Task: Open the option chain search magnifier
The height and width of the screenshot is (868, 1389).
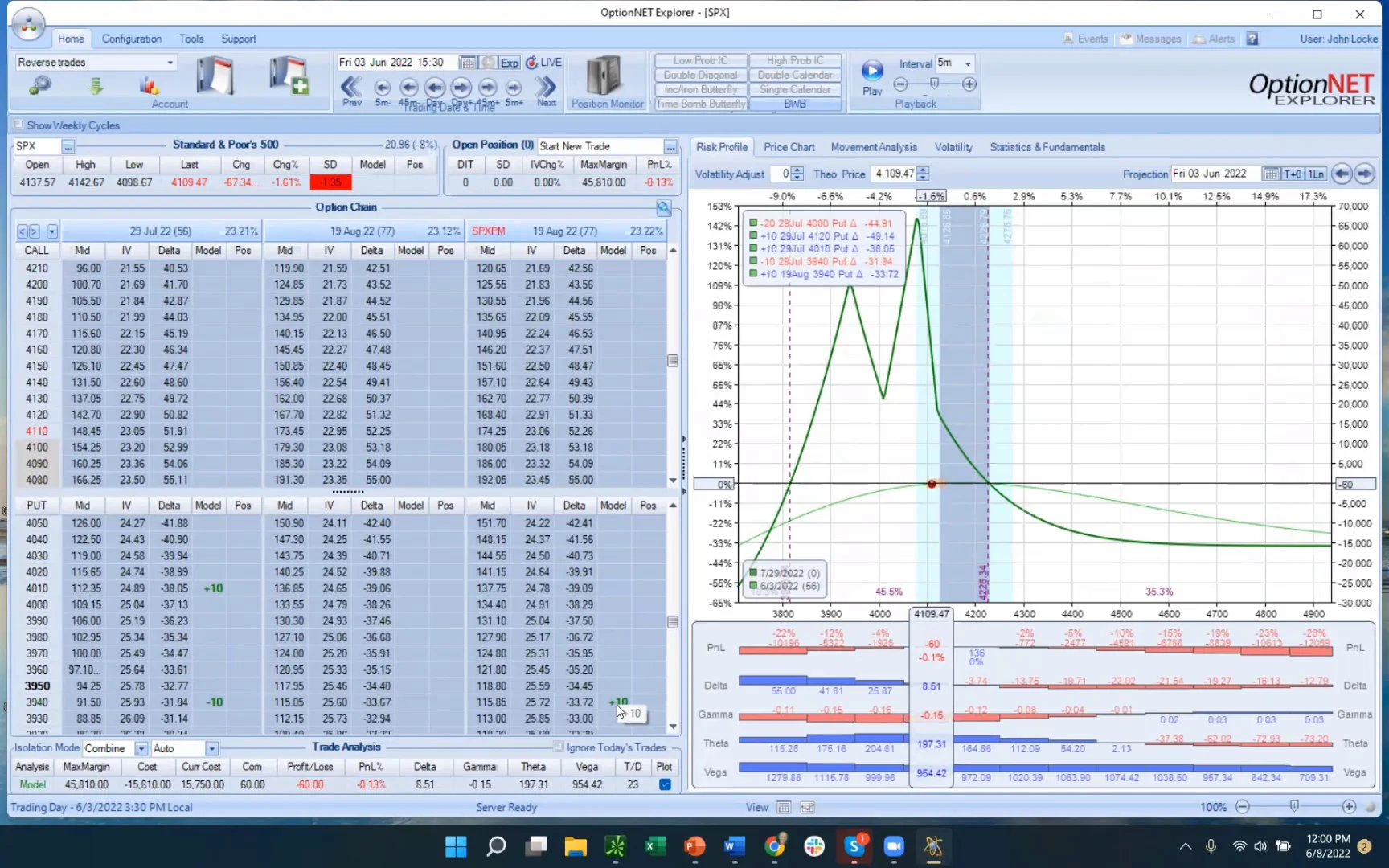Action: [x=664, y=207]
